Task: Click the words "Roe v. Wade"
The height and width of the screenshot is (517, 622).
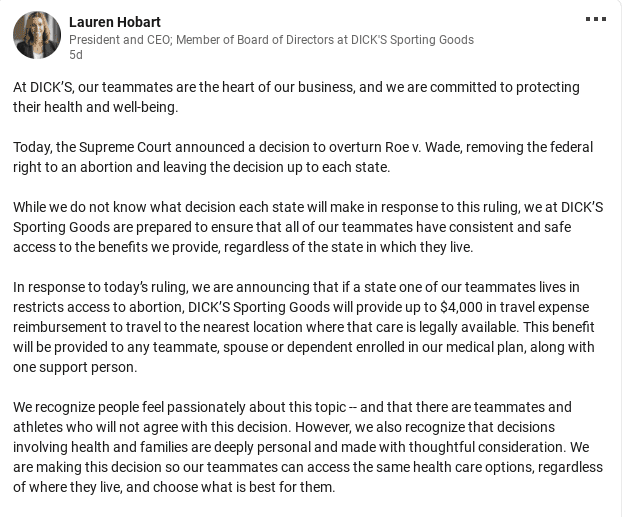Action: [443, 147]
